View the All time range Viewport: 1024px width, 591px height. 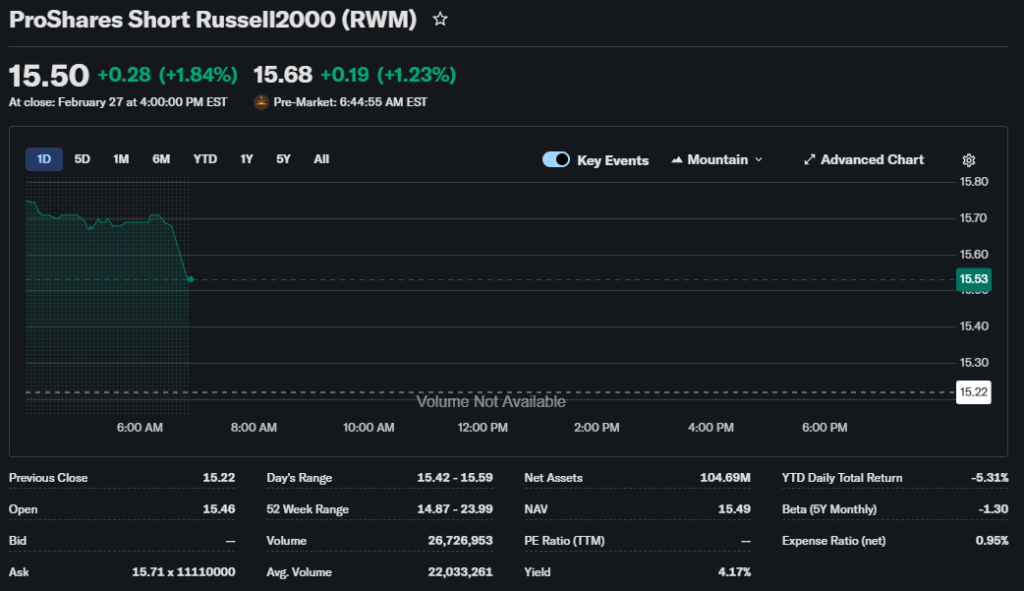[x=321, y=159]
